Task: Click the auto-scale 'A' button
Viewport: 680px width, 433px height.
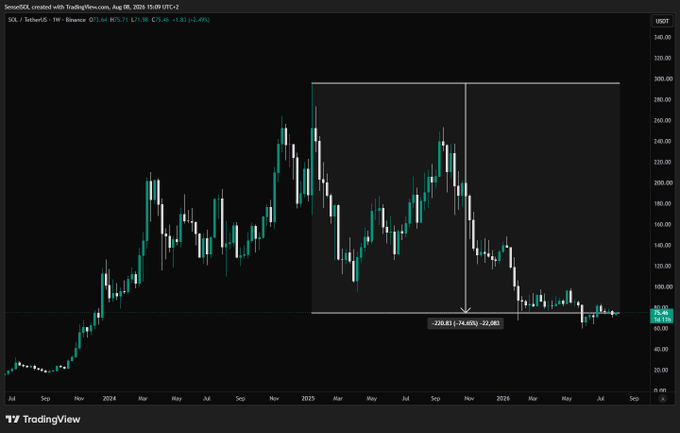Action: pos(662,399)
